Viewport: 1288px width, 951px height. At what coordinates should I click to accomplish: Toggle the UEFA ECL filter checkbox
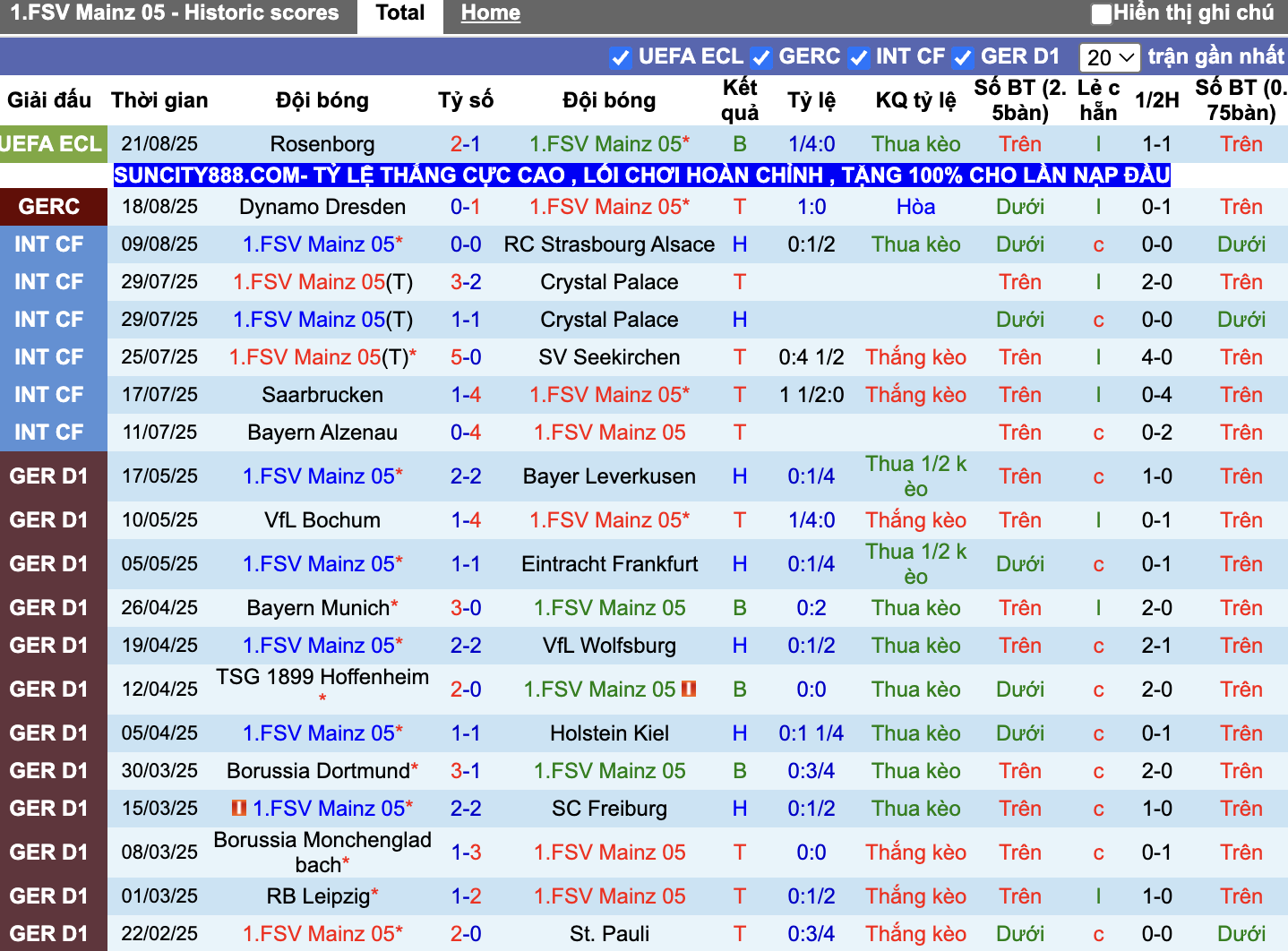620,57
